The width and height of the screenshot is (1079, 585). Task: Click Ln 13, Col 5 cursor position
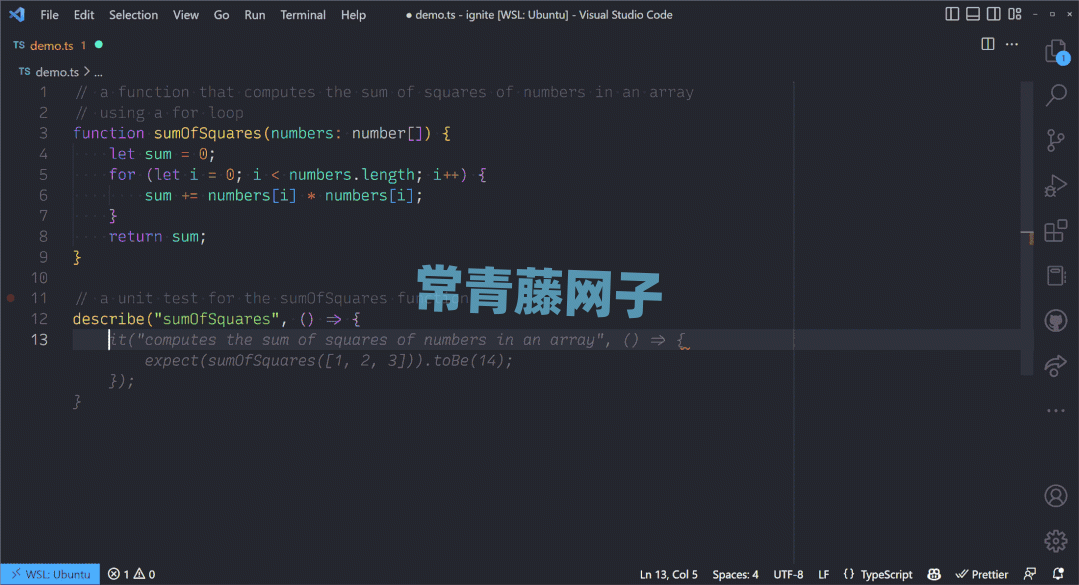[x=668, y=574]
